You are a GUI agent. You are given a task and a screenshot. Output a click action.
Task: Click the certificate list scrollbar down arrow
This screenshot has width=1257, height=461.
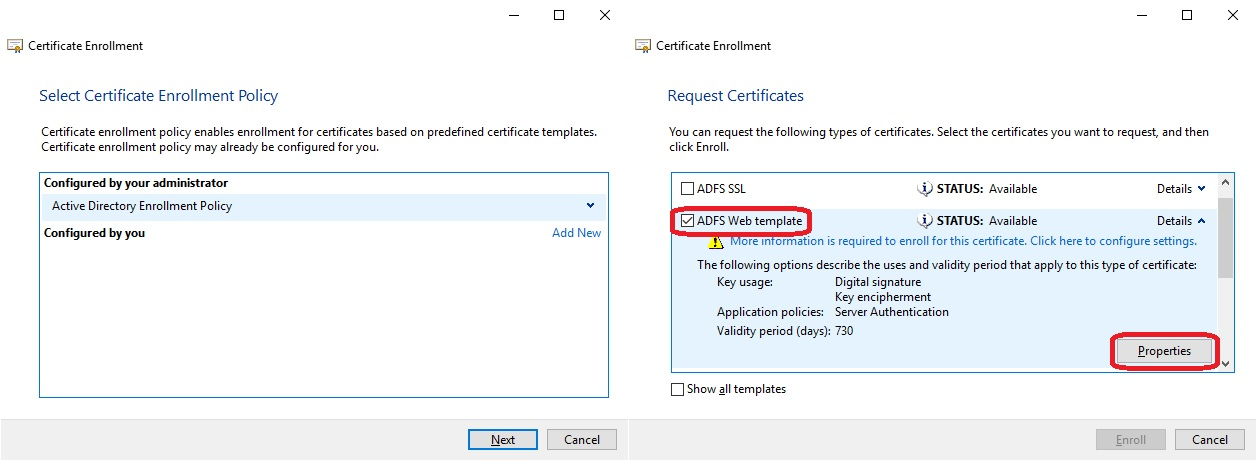(x=1226, y=365)
